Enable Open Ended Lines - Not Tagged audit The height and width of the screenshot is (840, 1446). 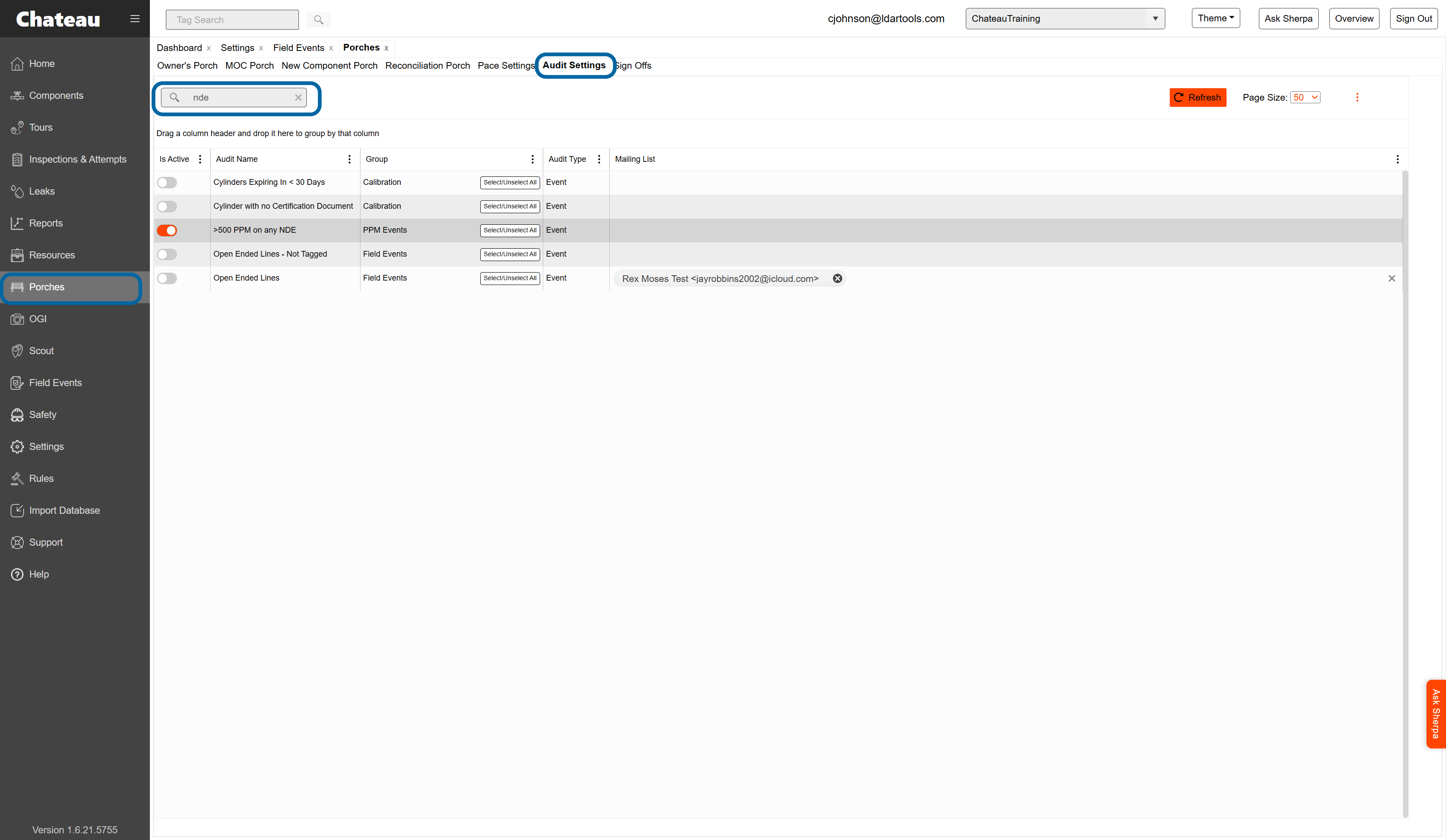(167, 254)
